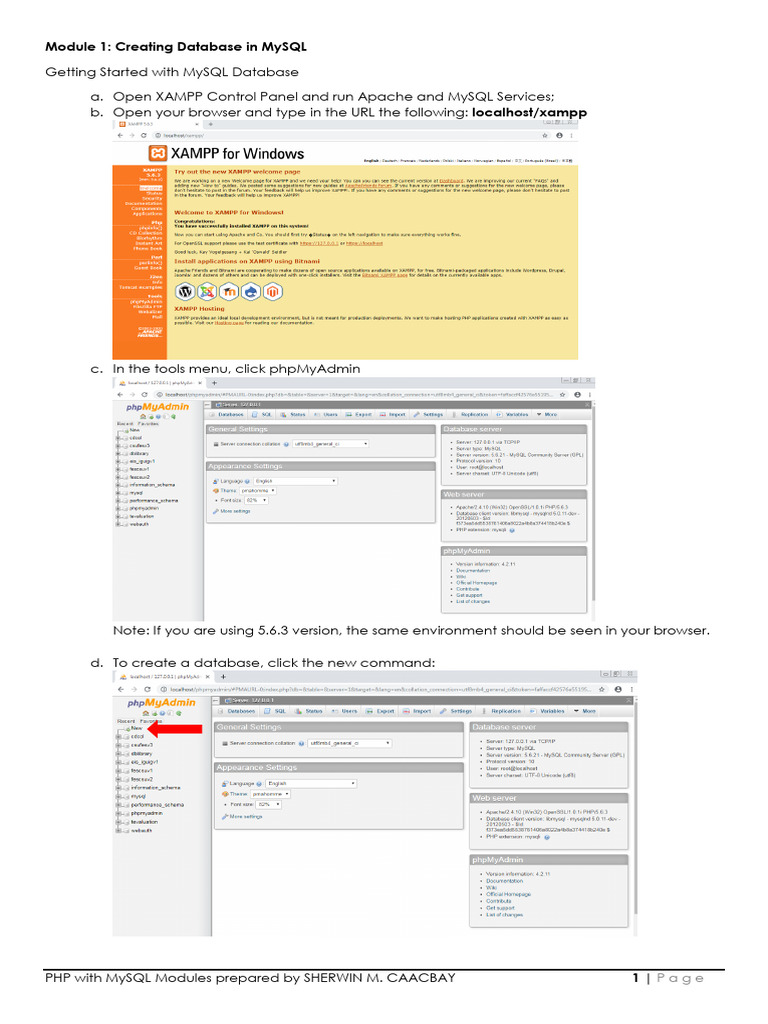The image size is (768, 1024).
Task: Open the Variables tab in step c screenshot
Action: point(513,415)
